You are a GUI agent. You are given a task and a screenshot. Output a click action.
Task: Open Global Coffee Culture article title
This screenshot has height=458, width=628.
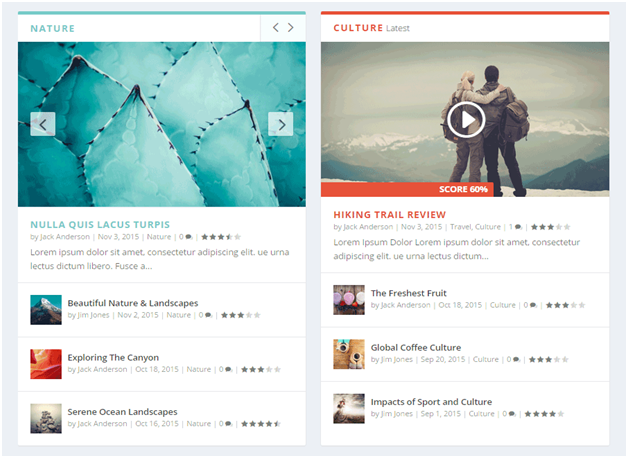(416, 347)
